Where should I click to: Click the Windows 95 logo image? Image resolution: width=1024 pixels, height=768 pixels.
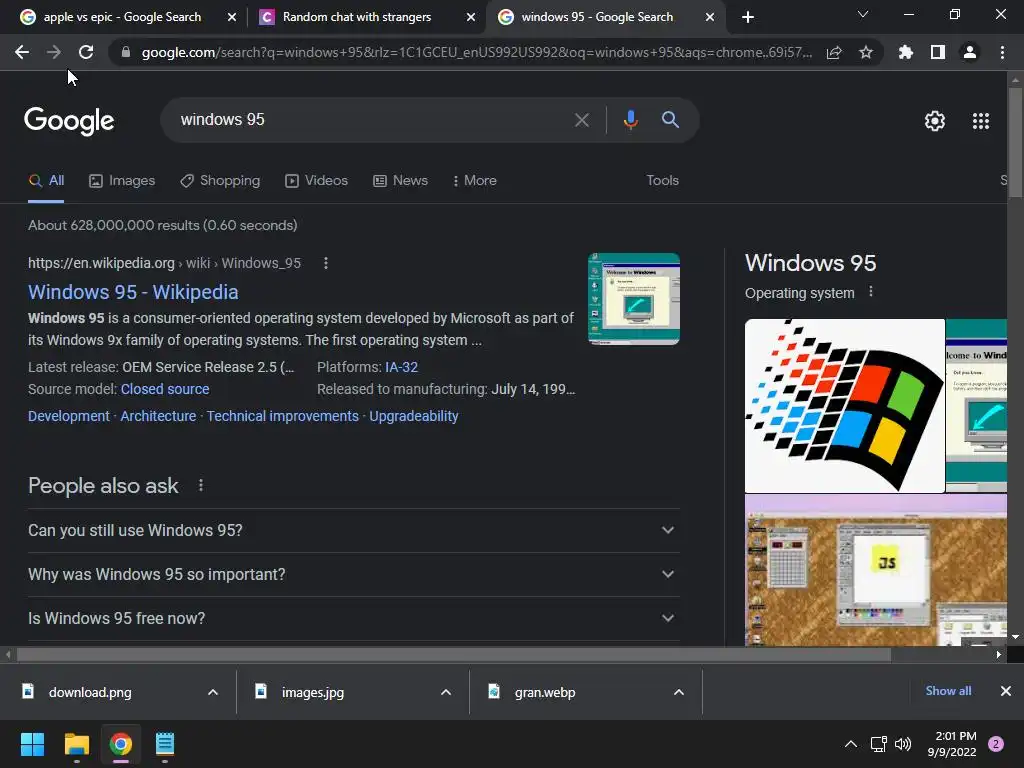(x=844, y=406)
